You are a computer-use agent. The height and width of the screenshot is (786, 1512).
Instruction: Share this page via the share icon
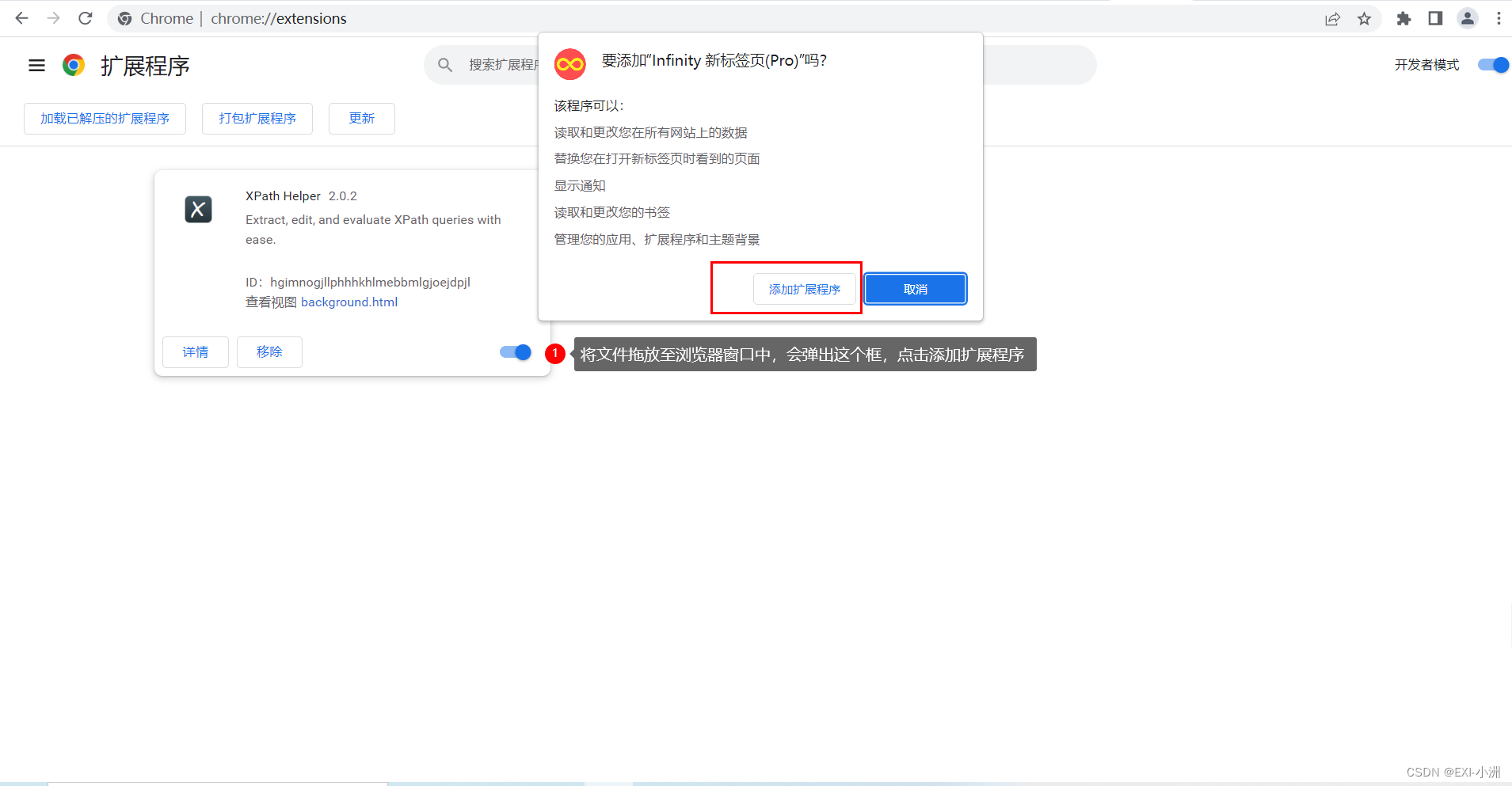(x=1332, y=18)
